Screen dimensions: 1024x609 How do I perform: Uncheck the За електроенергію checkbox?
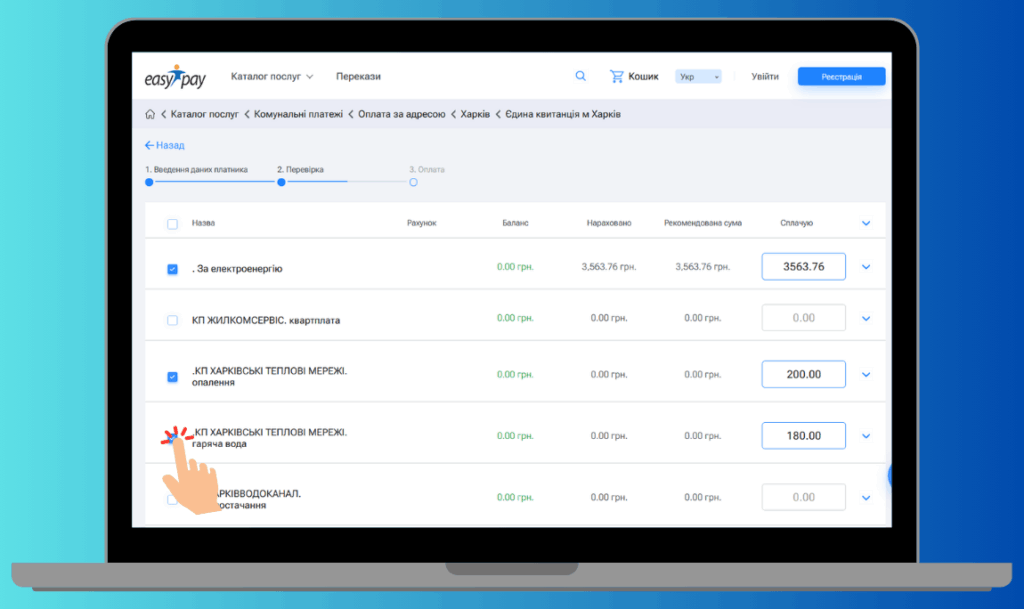172,269
